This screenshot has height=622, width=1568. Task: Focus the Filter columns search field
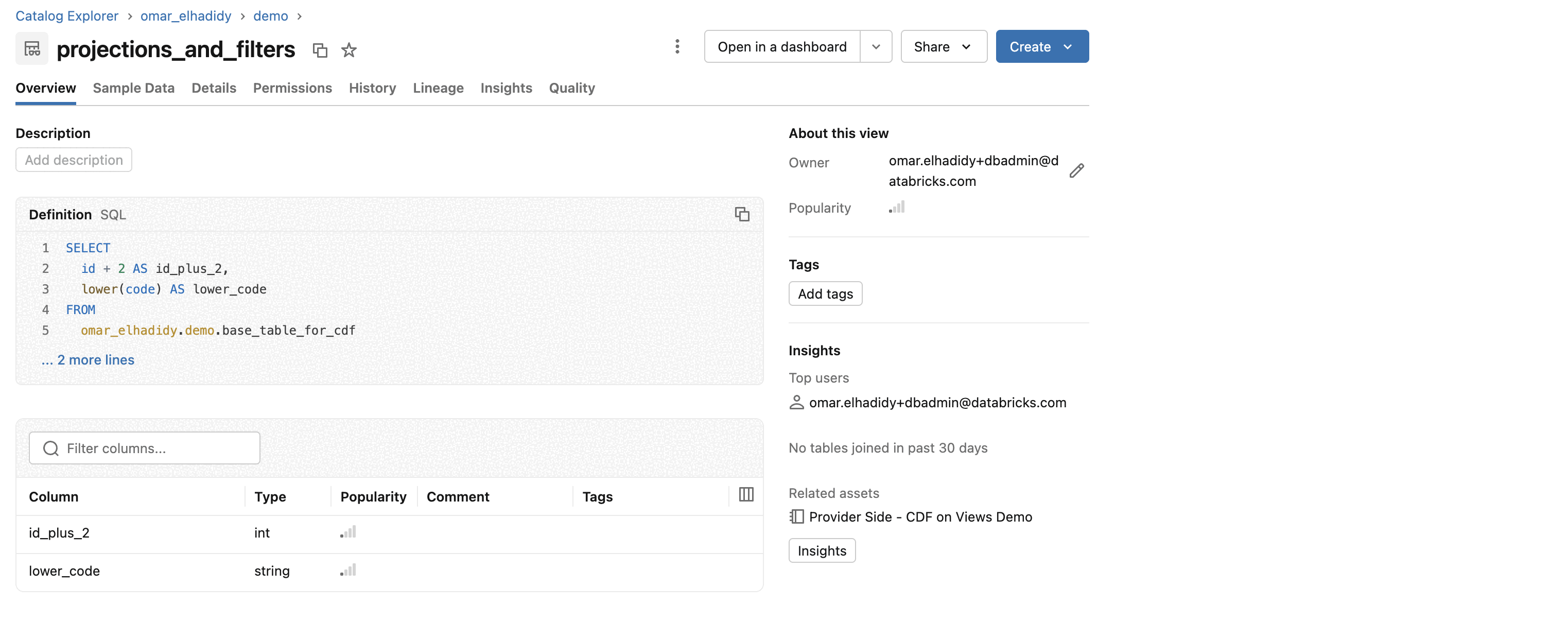pyautogui.click(x=144, y=448)
